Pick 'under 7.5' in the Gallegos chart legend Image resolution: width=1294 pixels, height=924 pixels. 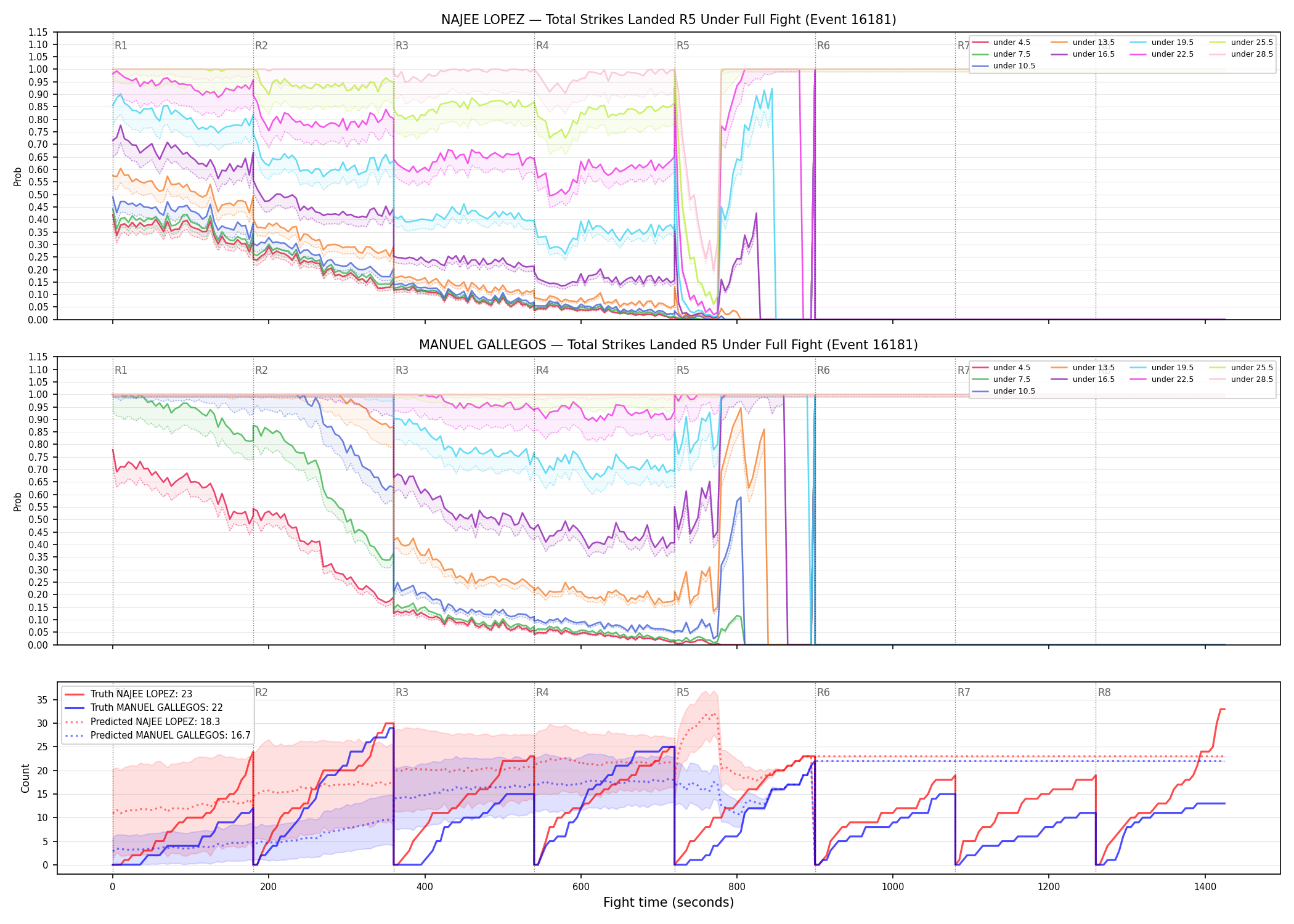(1001, 379)
